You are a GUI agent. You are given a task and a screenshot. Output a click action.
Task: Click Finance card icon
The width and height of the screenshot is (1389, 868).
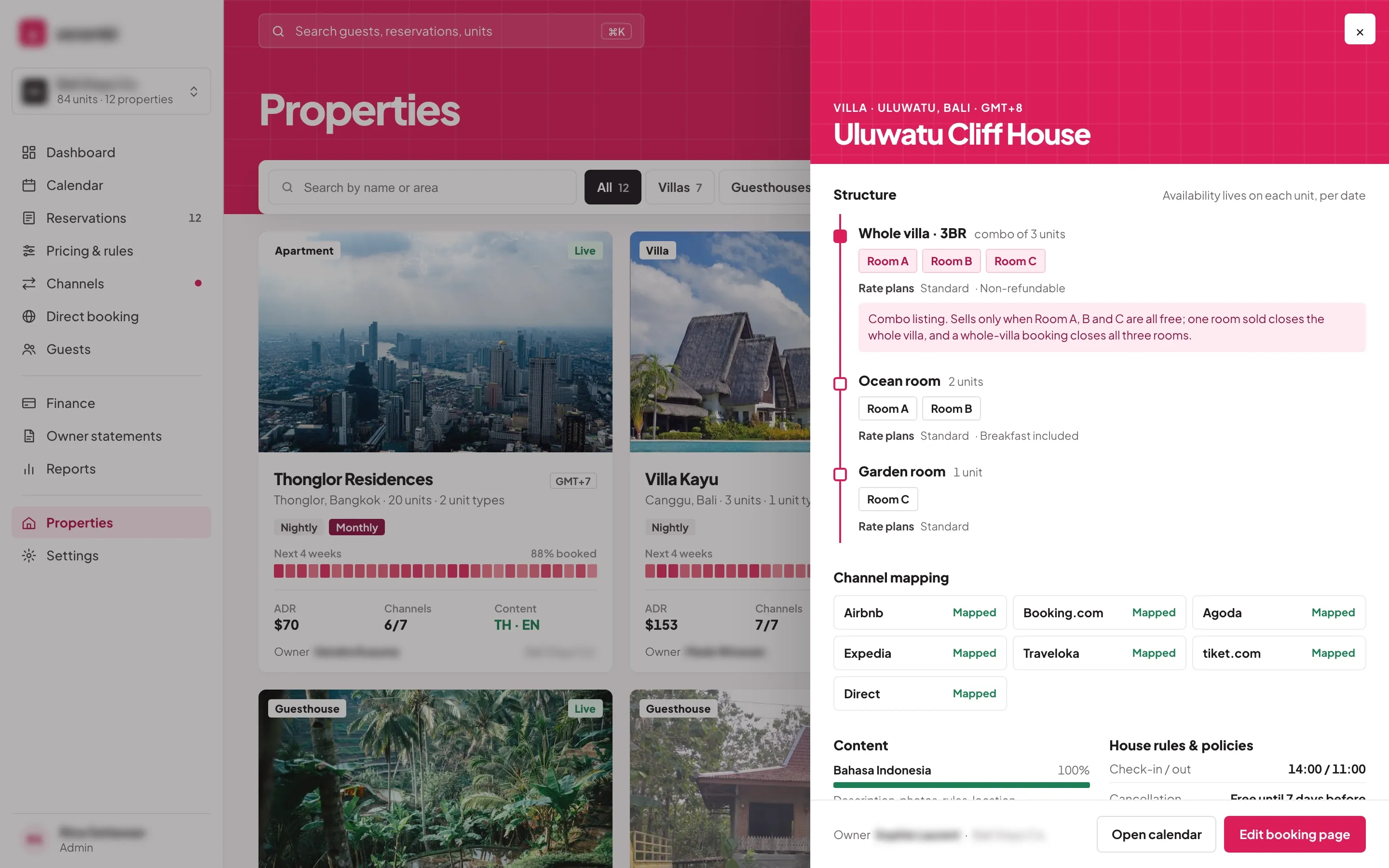pyautogui.click(x=29, y=403)
